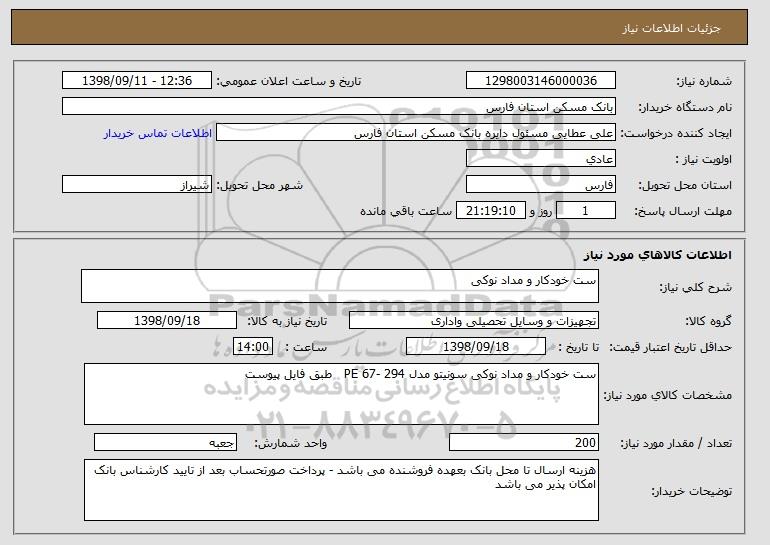770x545 pixels.
Task: Click the label تاریخ و ساعت اعلان عمومی
Action: [x=289, y=81]
